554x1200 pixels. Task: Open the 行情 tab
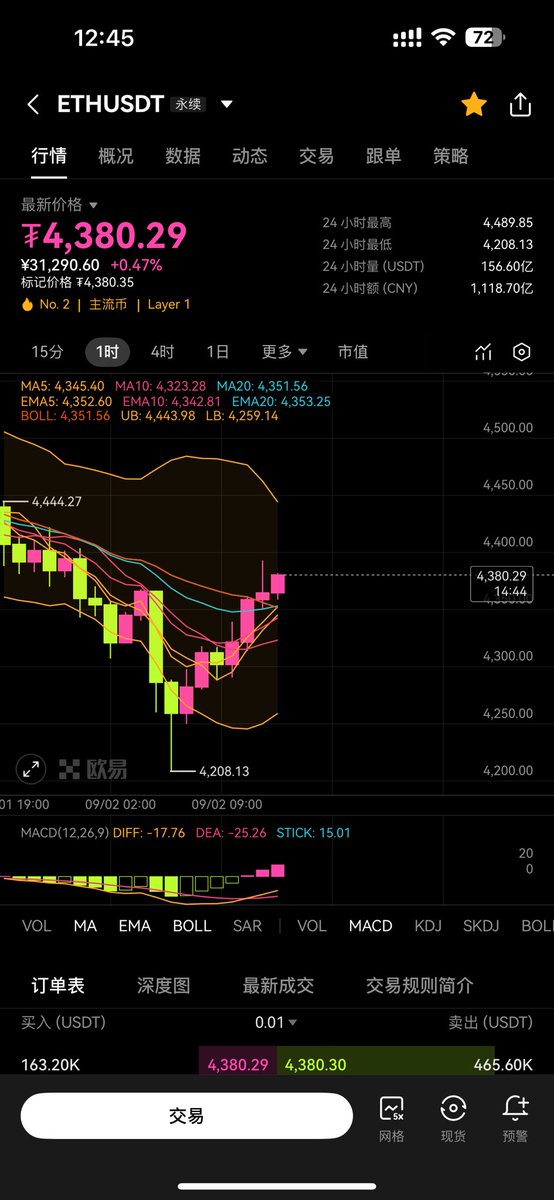click(x=48, y=156)
